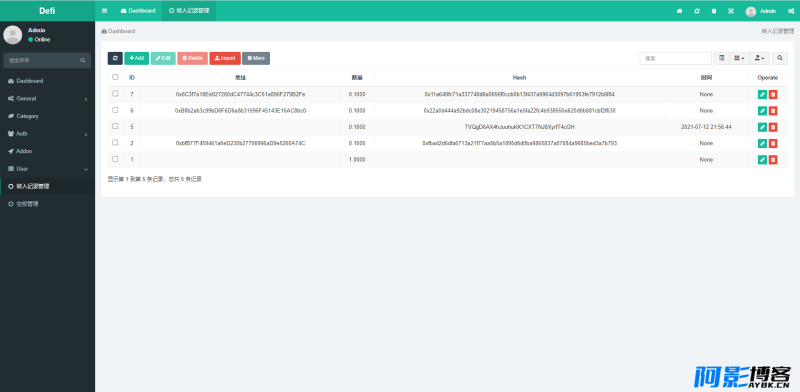Expand the General sidebar menu

(x=47, y=99)
